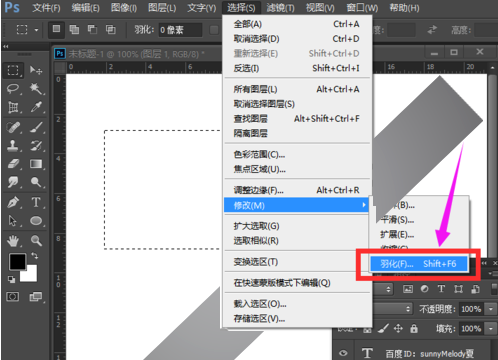The height and width of the screenshot is (360, 498).
Task: Open the fill 100% dropdown arrow
Action: pos(491,329)
